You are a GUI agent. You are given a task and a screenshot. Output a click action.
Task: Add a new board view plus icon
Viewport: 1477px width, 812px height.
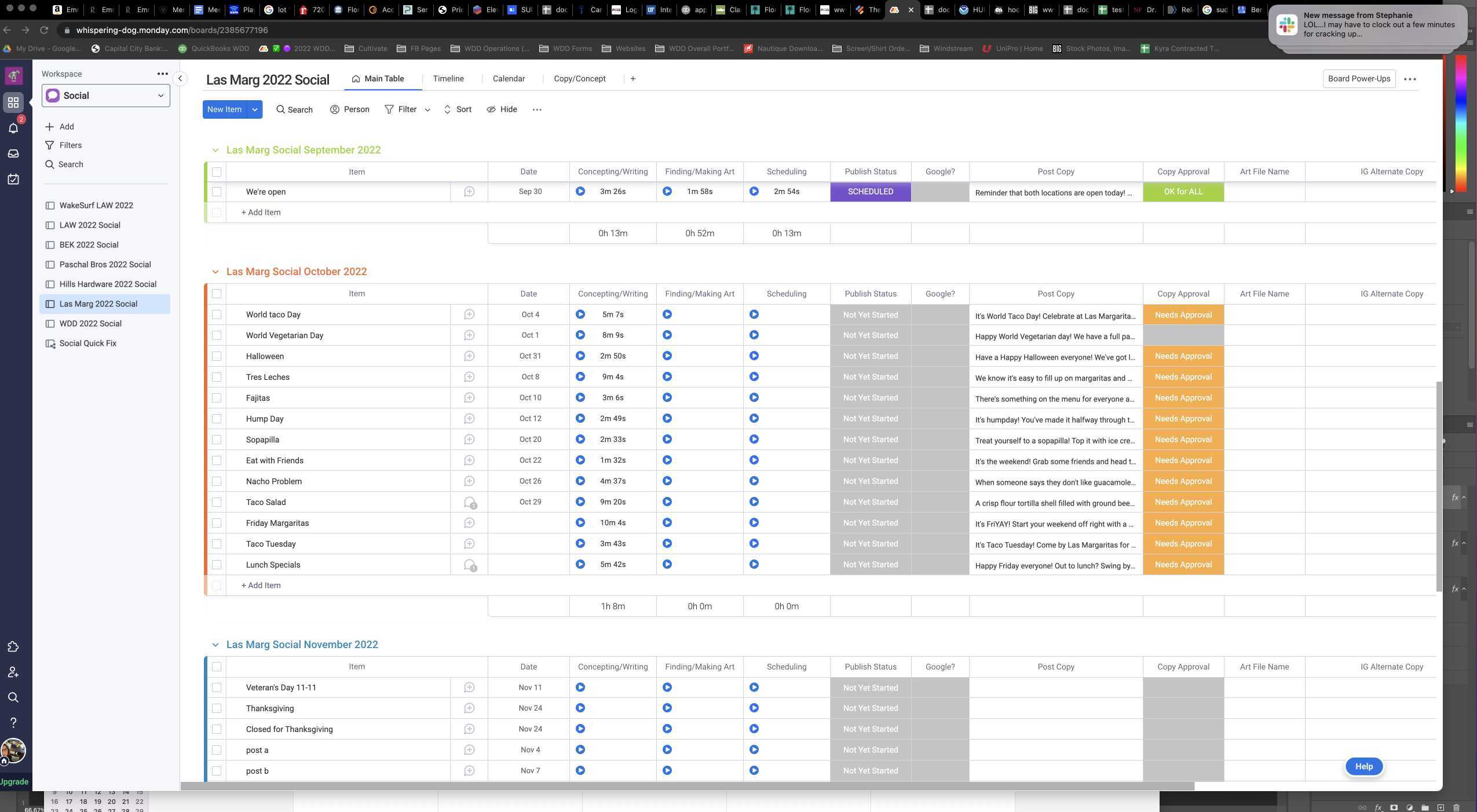[633, 79]
